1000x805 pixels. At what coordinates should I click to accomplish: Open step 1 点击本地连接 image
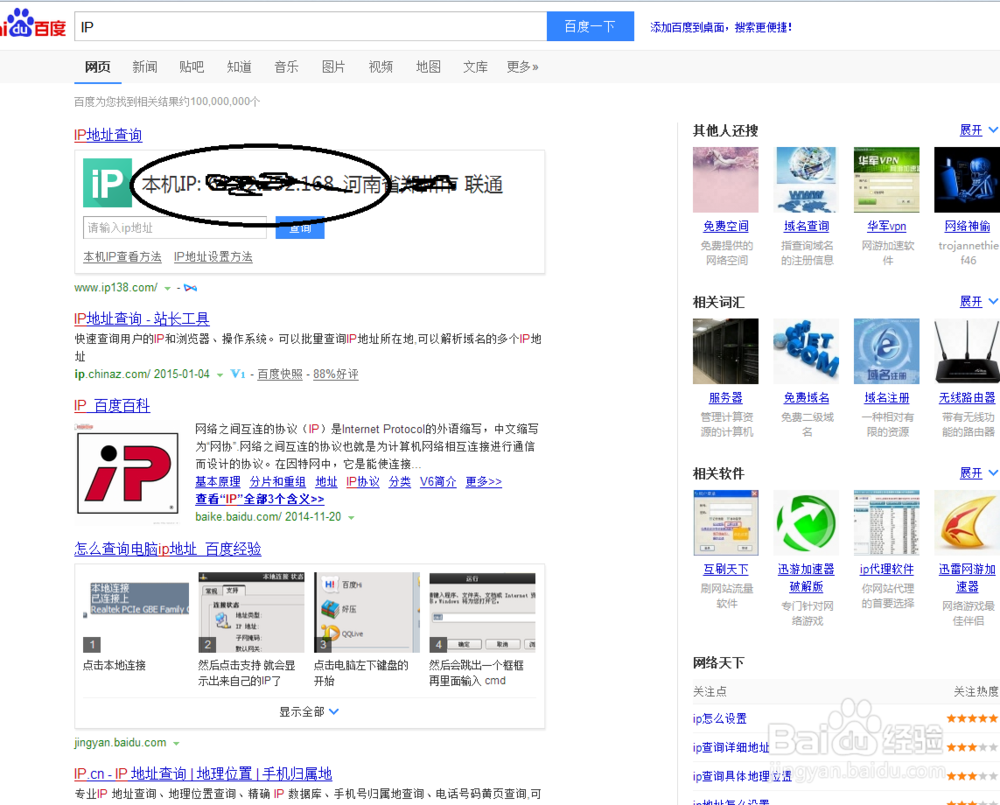[x=136, y=612]
